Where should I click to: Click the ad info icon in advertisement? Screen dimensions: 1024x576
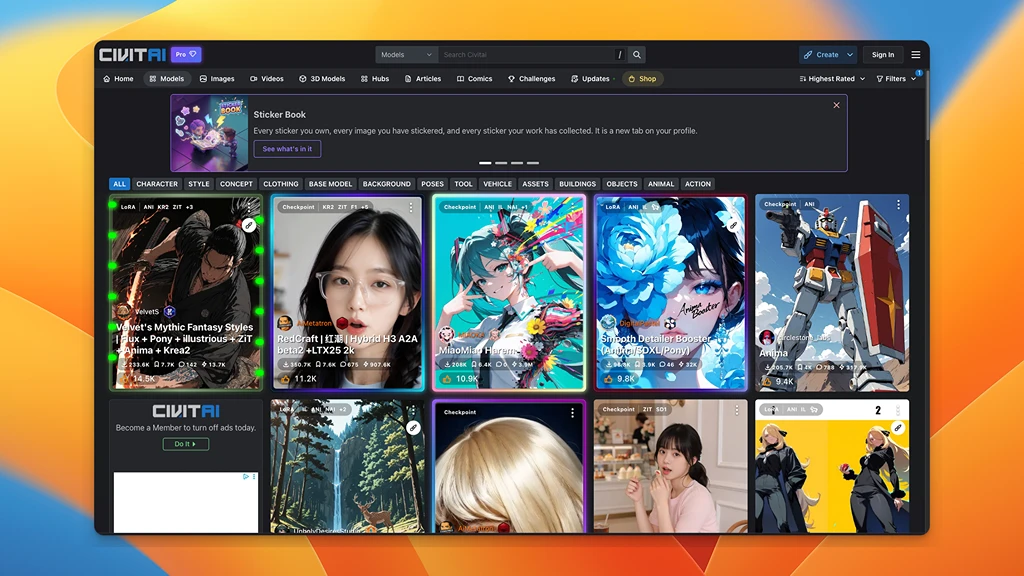pyautogui.click(x=246, y=477)
